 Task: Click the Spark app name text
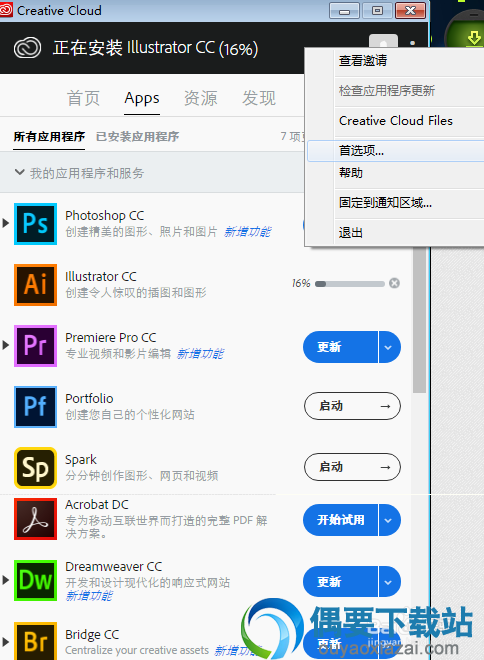[x=81, y=460]
